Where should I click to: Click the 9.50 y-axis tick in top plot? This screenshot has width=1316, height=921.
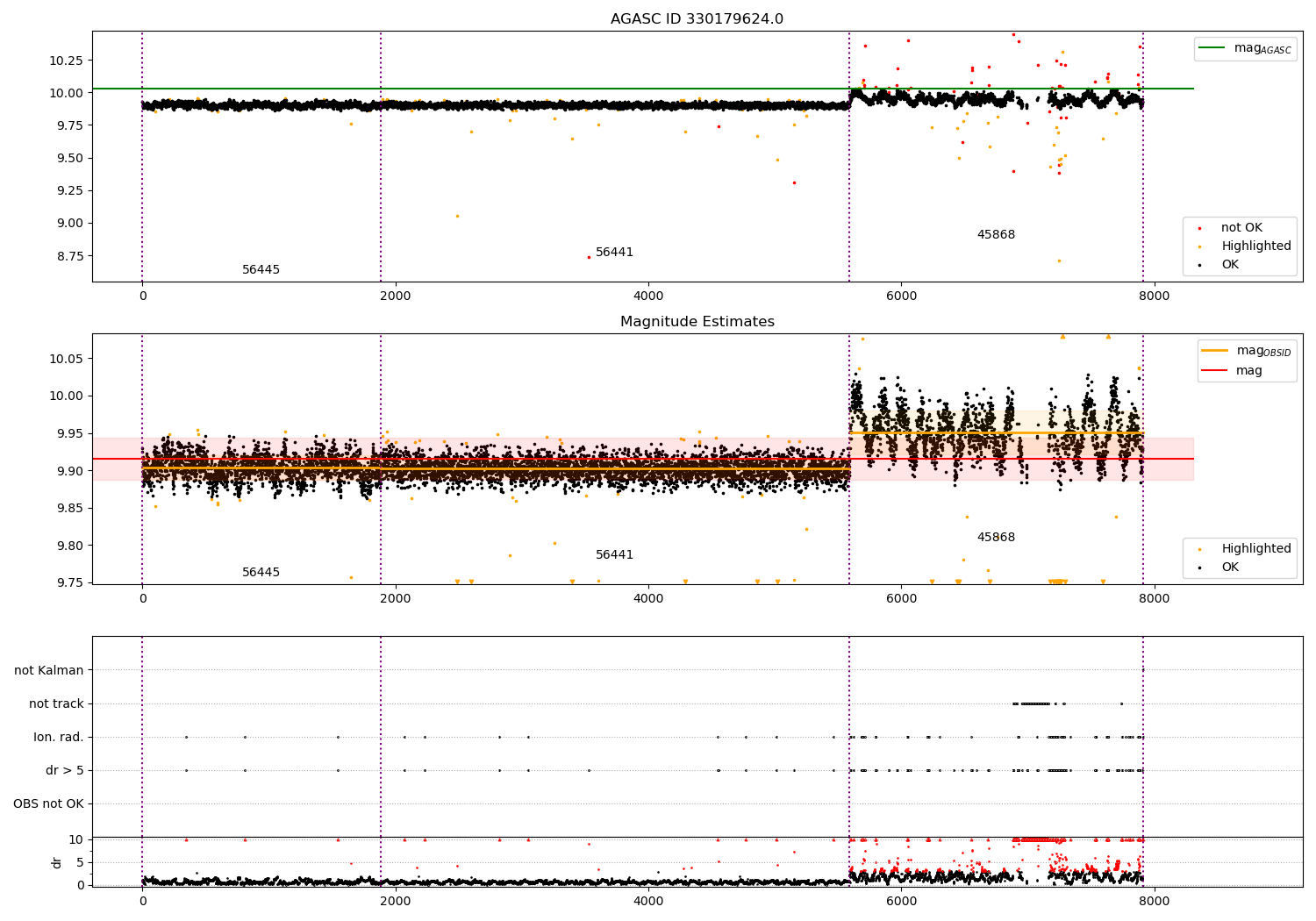70,158
